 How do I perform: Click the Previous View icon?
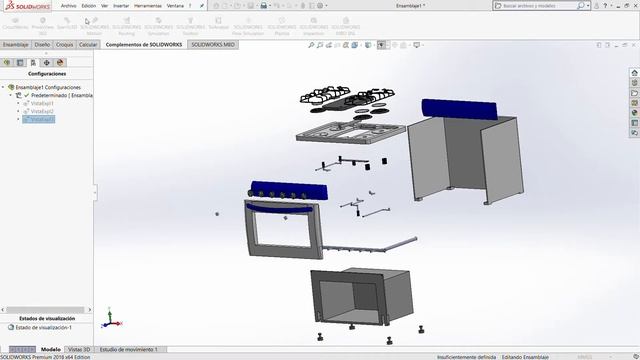(329, 45)
